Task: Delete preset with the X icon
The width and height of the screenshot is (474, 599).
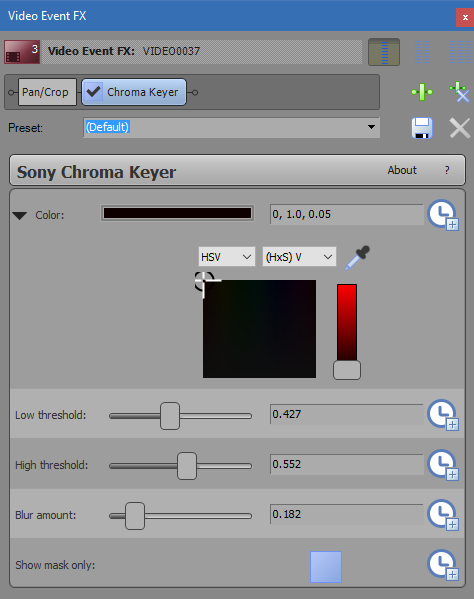Action: coord(459,128)
